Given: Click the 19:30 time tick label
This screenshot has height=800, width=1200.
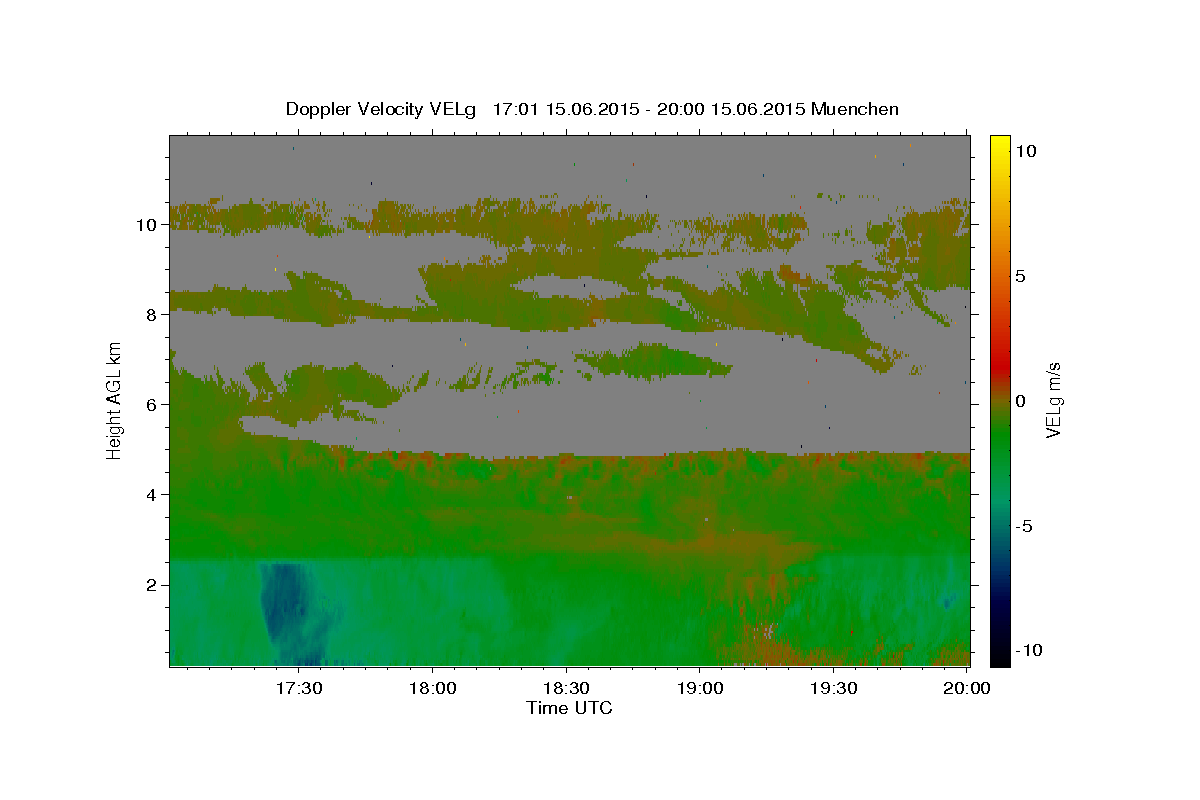Looking at the screenshot, I should (x=834, y=688).
